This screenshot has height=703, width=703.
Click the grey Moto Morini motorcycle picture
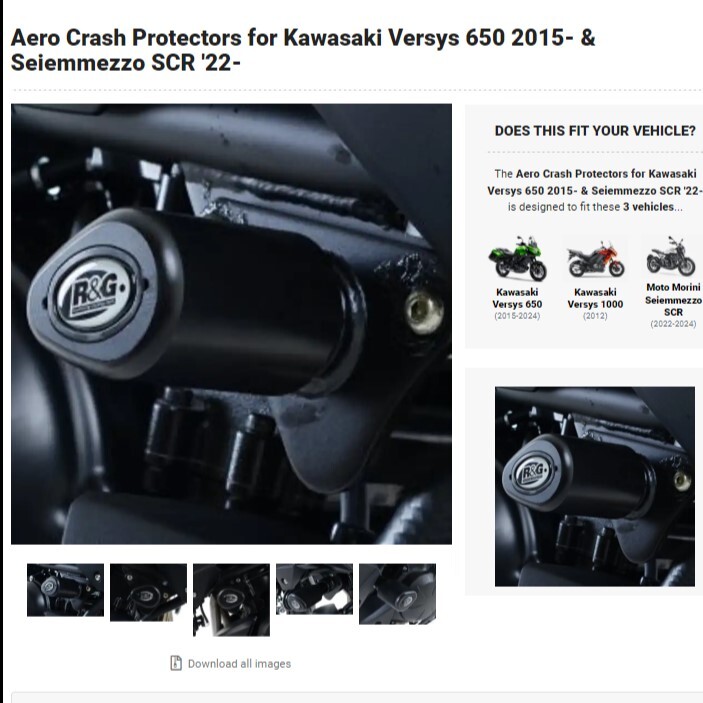point(671,256)
